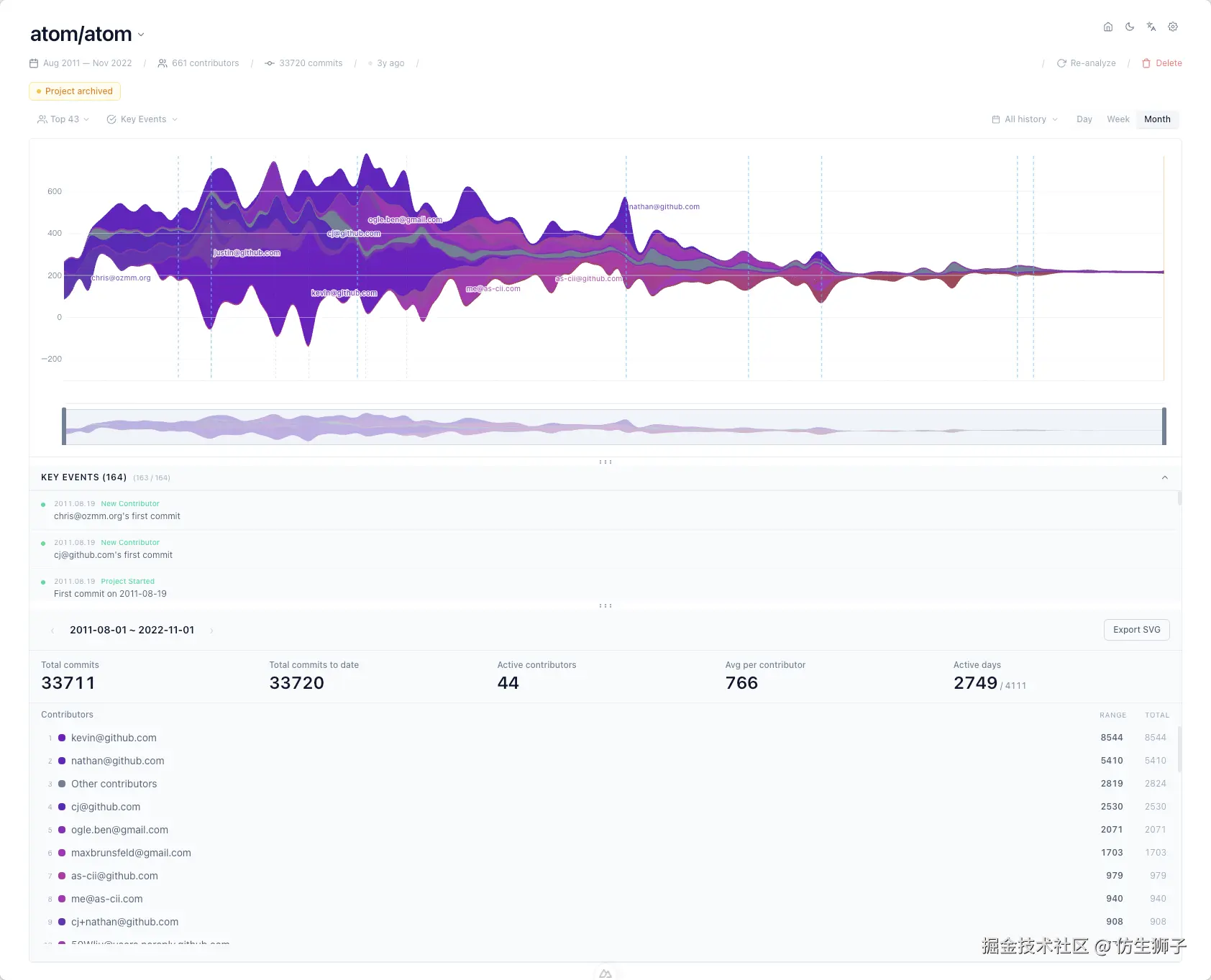Click the resize handle below the key events list
Screen dimensions: 1211x980
605,605
